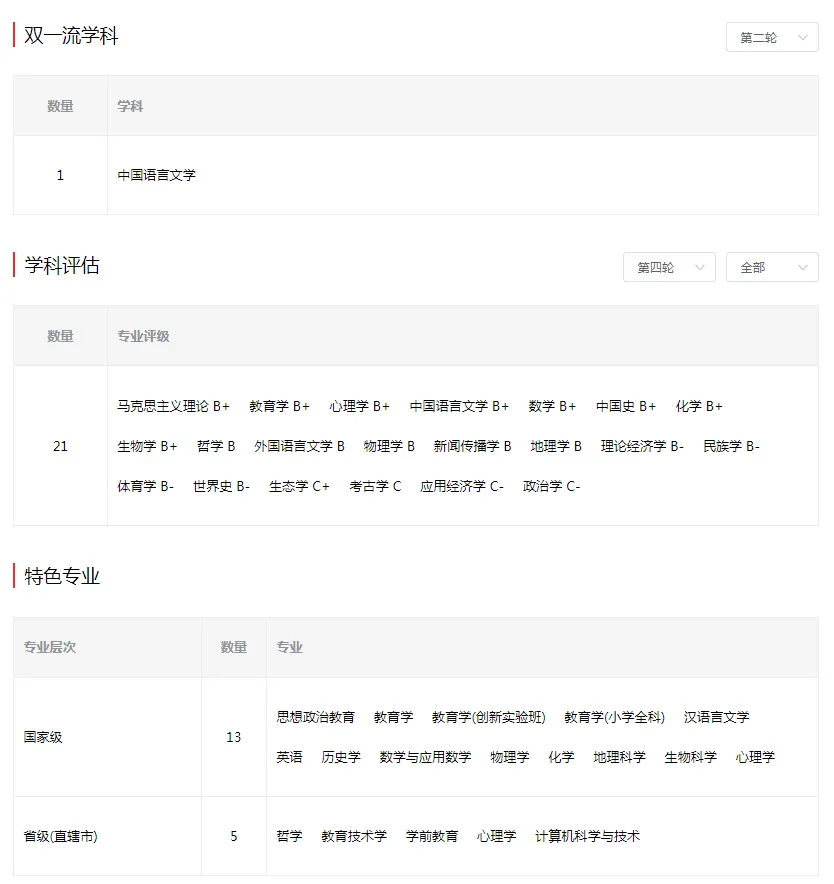The width and height of the screenshot is (834, 884).
Task: Select 心理学 B+ entry
Action: (x=359, y=406)
